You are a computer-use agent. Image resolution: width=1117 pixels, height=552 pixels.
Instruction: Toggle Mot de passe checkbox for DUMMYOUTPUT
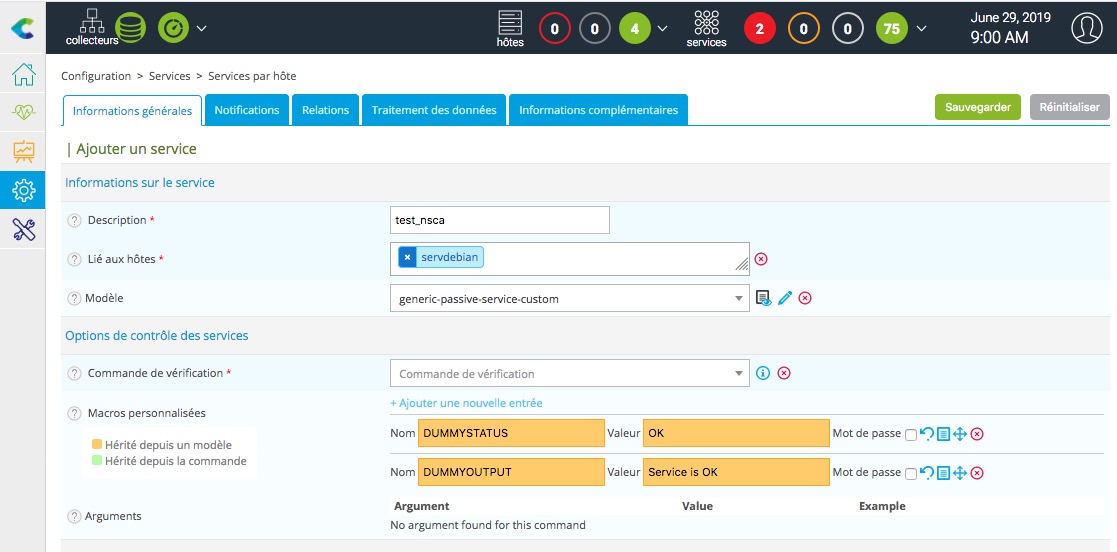pyautogui.click(x=910, y=473)
